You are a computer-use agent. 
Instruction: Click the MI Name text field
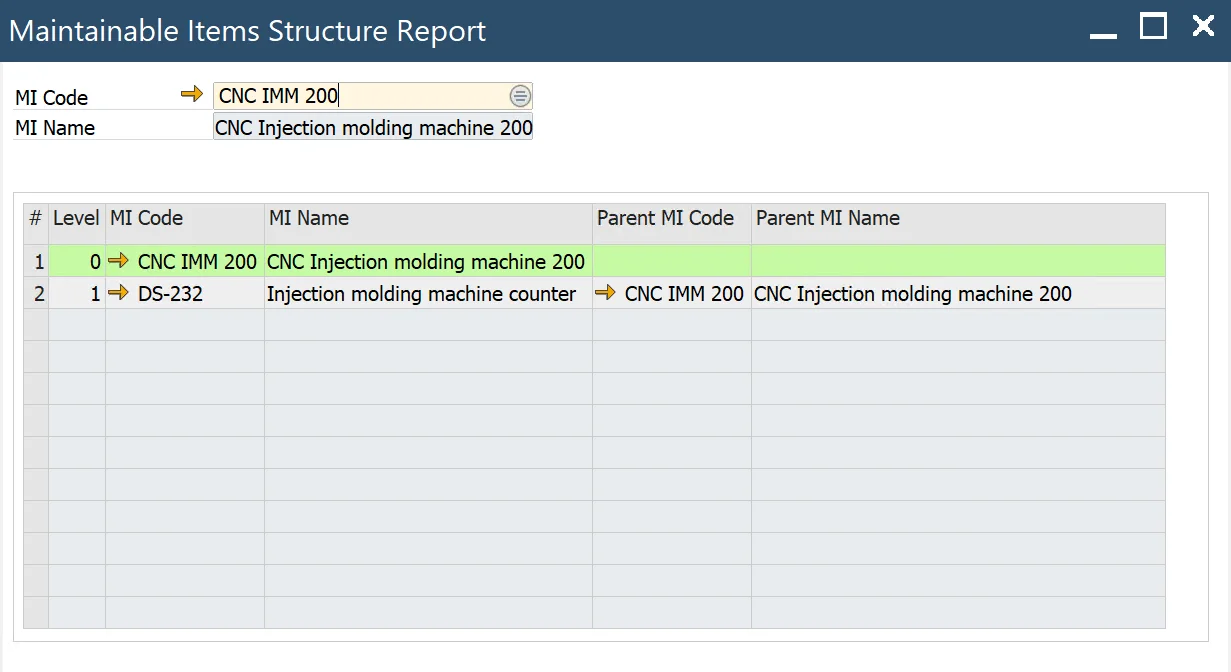(373, 128)
